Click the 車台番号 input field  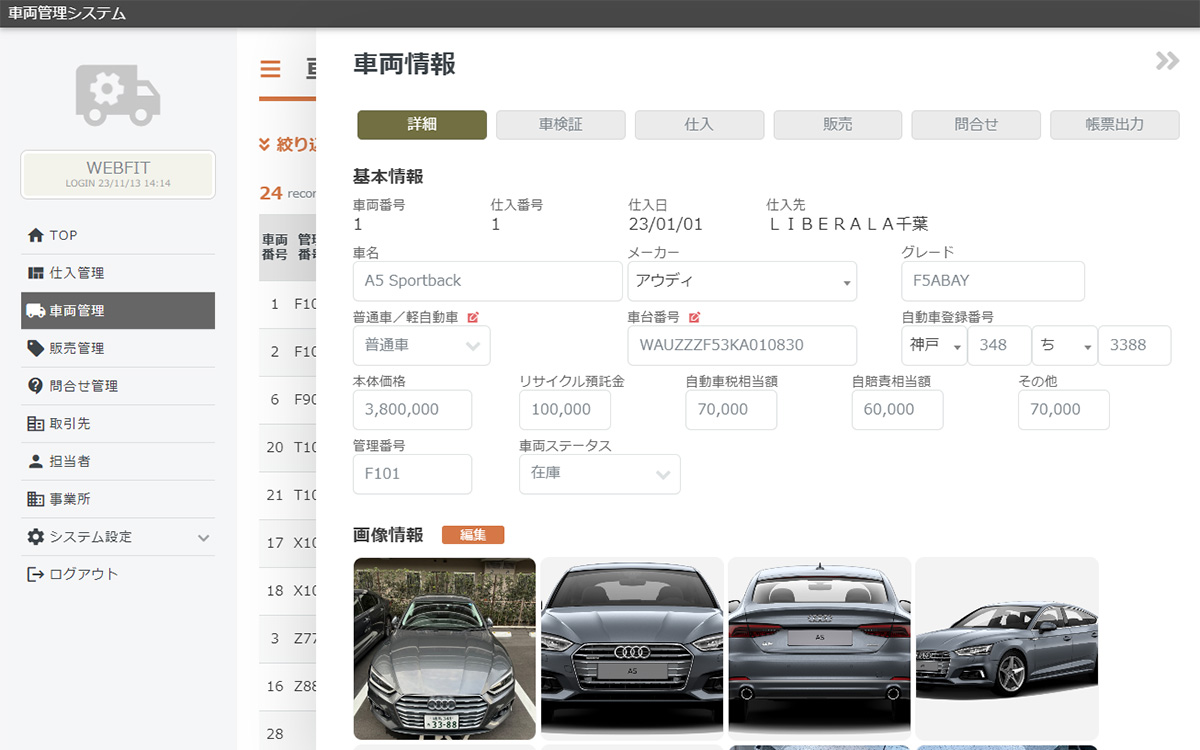[x=742, y=345]
